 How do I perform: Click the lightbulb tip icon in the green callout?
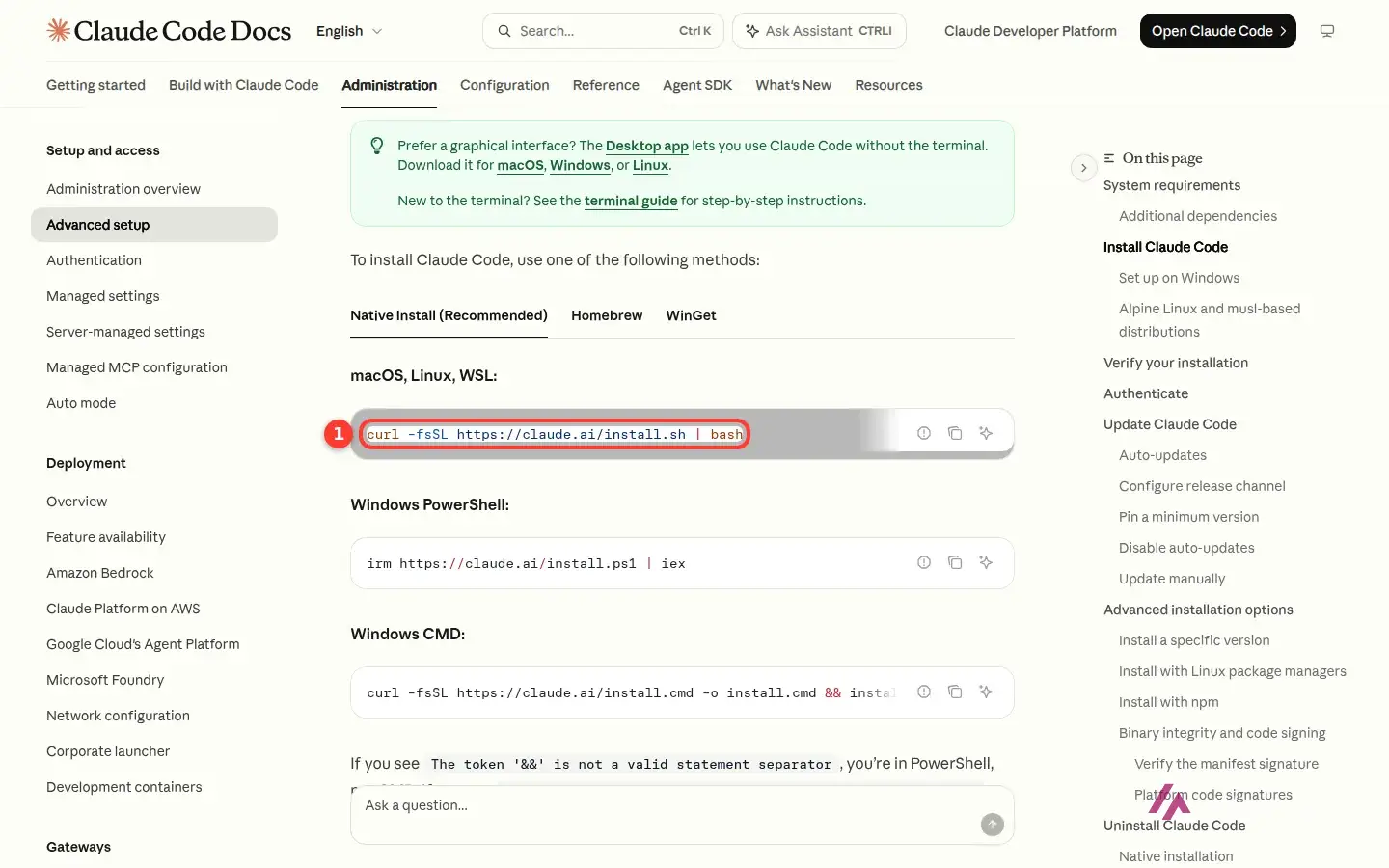pos(377,146)
